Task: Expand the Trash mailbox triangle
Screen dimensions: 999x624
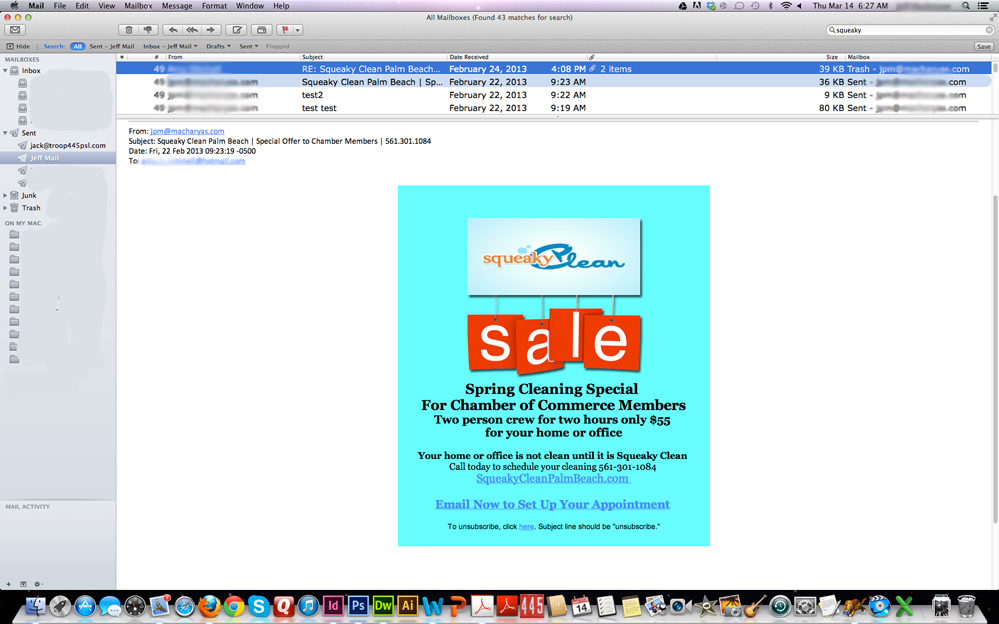Action: [x=5, y=208]
